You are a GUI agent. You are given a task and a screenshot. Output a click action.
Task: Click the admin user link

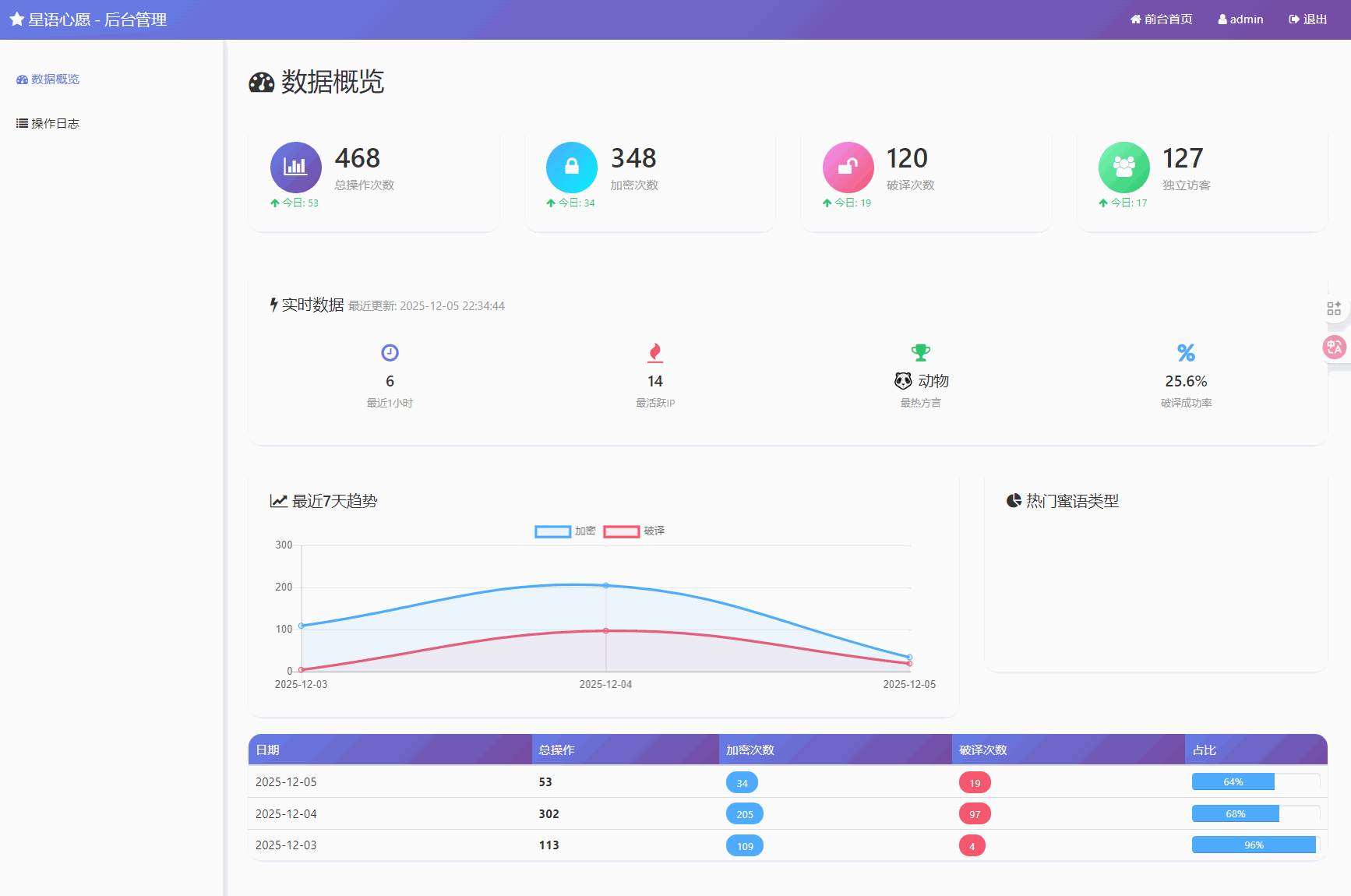click(1240, 19)
